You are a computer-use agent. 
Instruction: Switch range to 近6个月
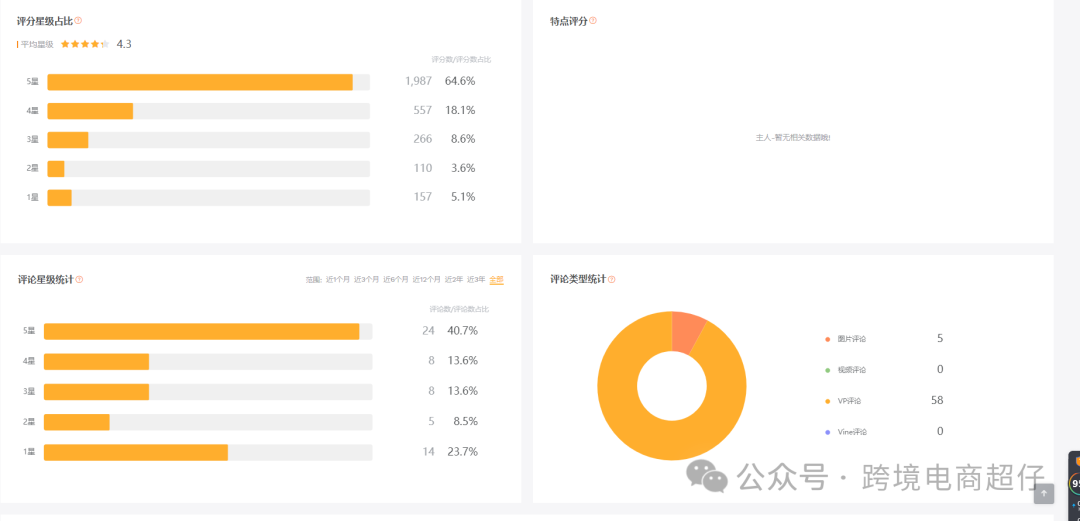(x=396, y=280)
